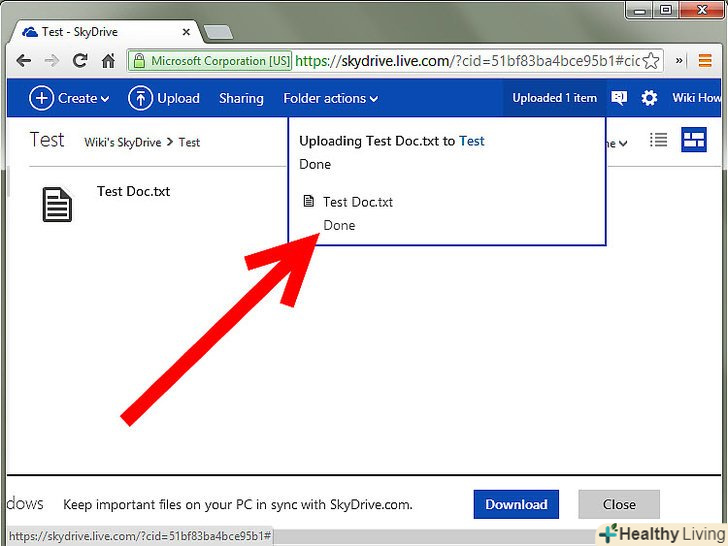This screenshot has height=546, width=728.
Task: Show hidden extensions via the double chevron
Action: point(679,60)
